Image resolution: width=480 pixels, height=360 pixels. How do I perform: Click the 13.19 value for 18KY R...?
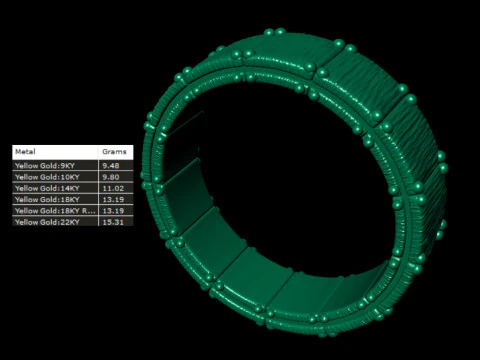pyautogui.click(x=113, y=211)
